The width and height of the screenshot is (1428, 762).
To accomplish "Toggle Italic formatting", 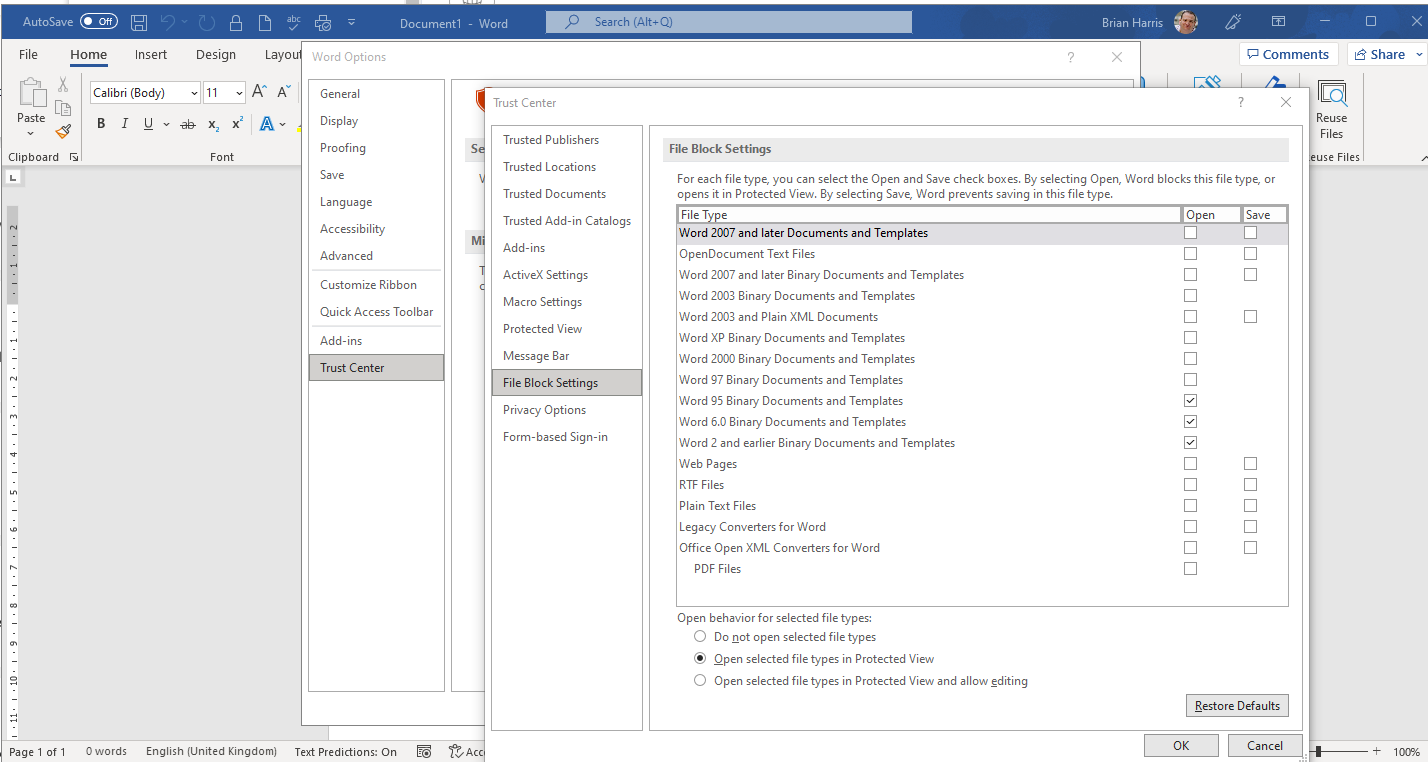I will (x=125, y=124).
